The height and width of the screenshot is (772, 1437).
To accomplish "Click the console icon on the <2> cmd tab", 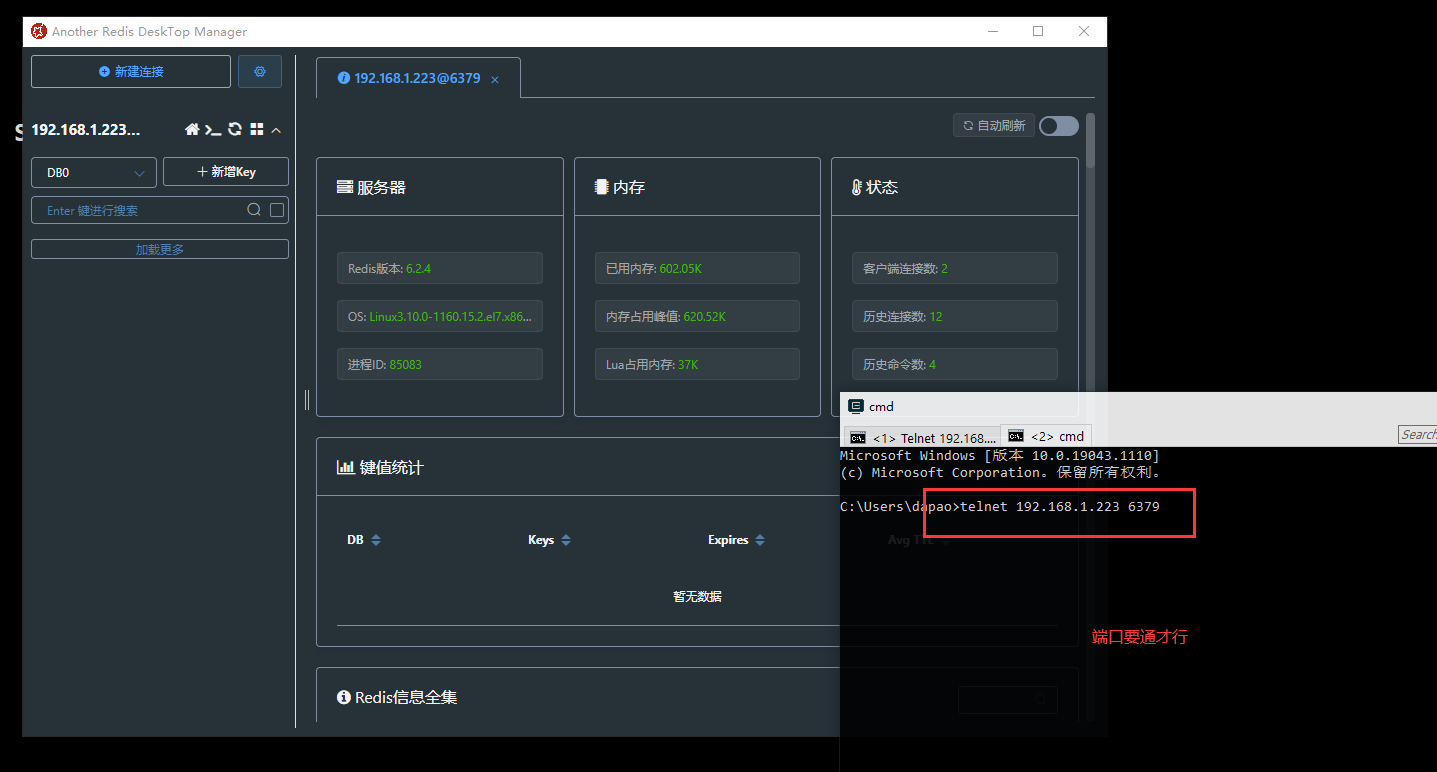I will [x=1016, y=436].
